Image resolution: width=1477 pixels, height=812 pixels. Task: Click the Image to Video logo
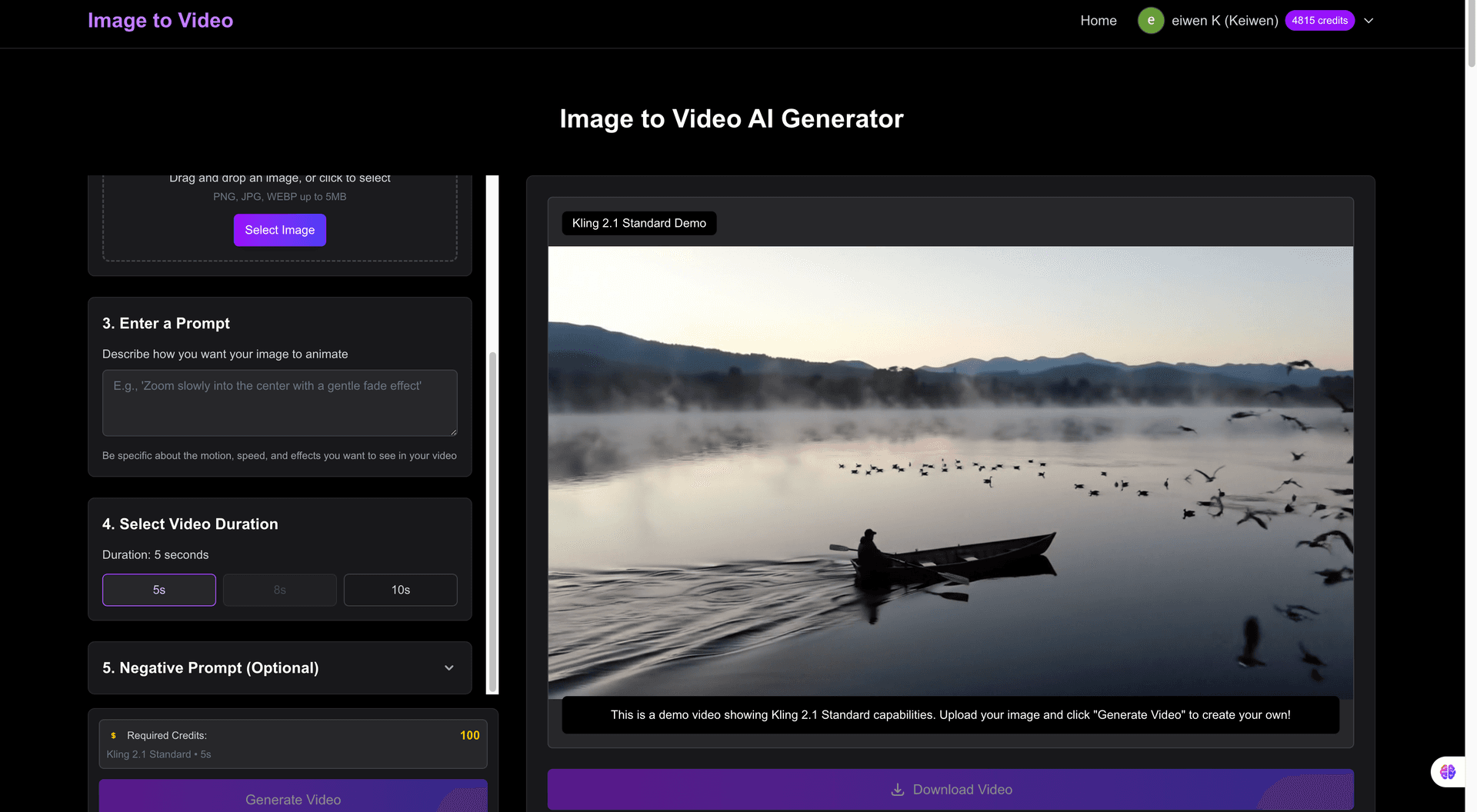160,20
